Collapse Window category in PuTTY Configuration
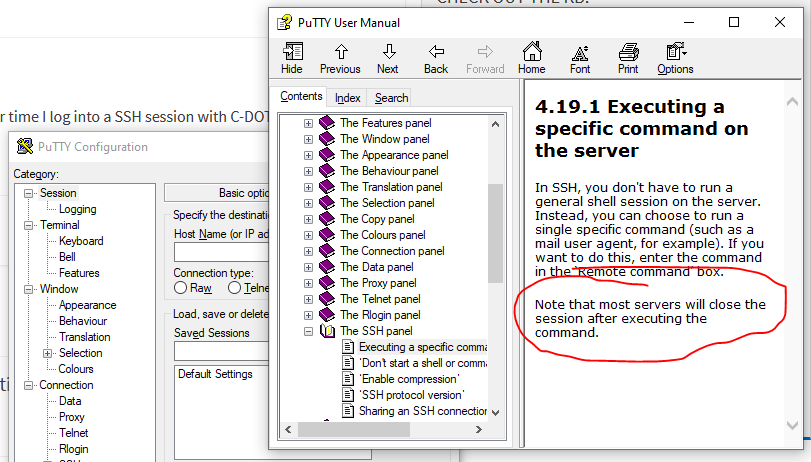This screenshot has height=462, width=811. tap(28, 290)
